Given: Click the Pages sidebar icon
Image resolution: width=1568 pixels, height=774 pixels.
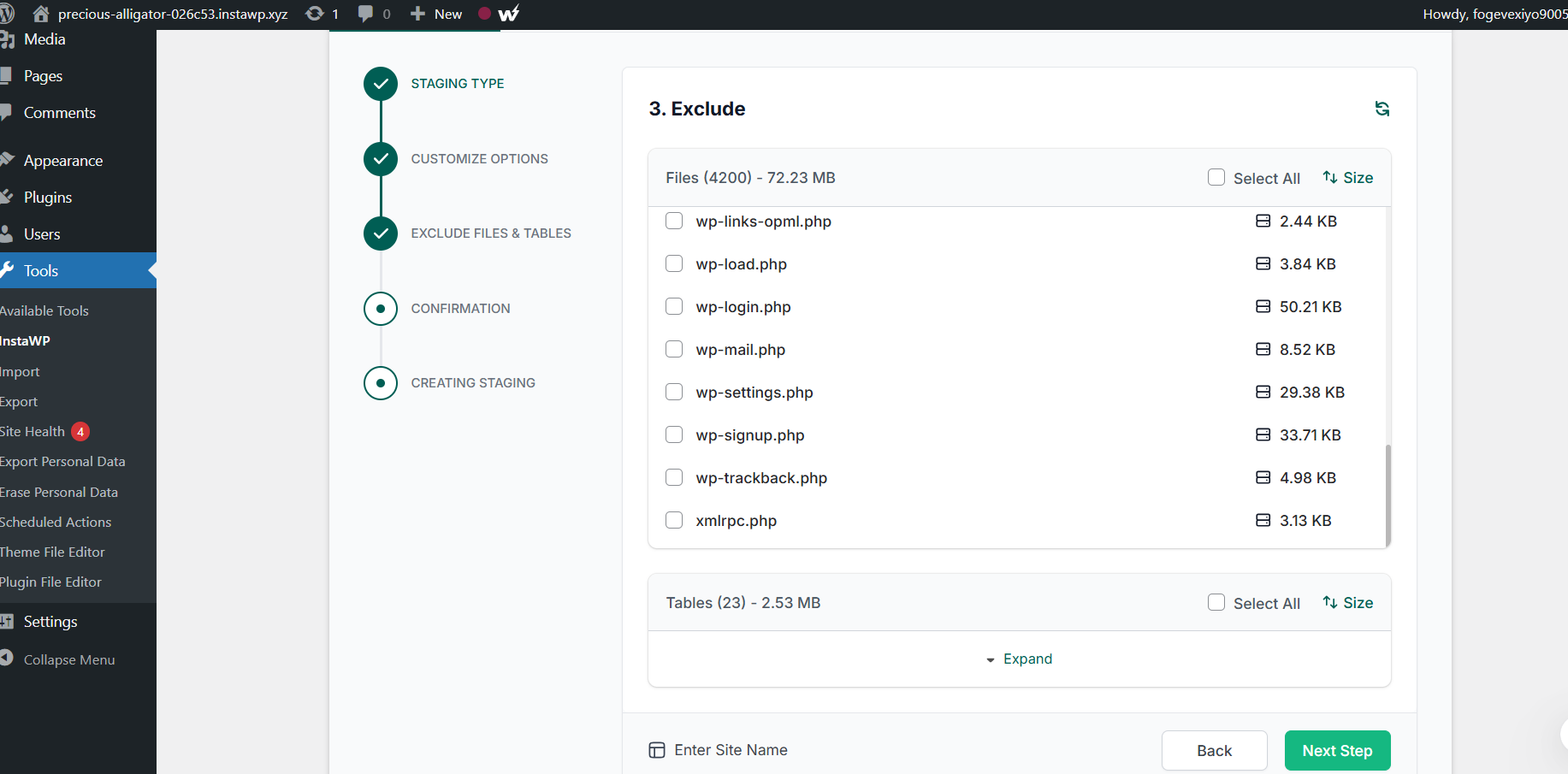Looking at the screenshot, I should coord(6,75).
